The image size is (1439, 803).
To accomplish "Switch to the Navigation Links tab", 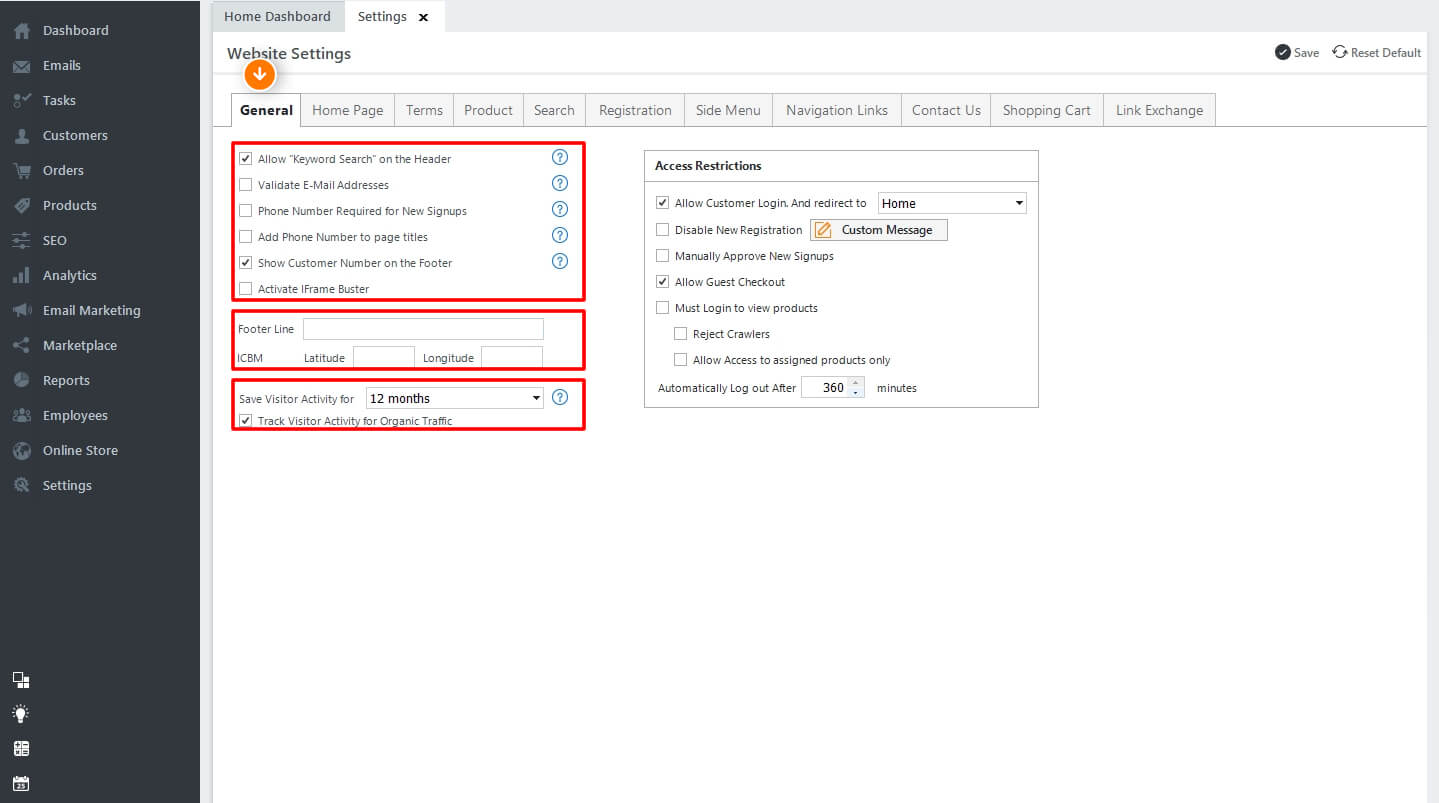I will 837,110.
